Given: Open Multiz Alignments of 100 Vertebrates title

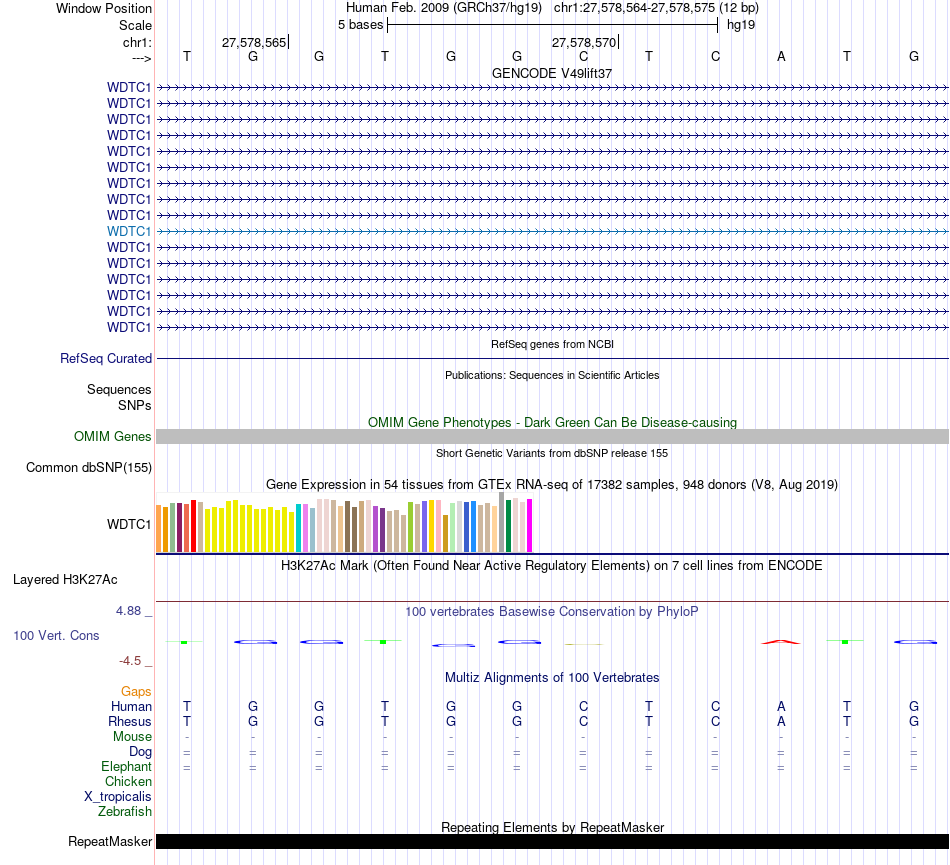Looking at the screenshot, I should pyautogui.click(x=552, y=678).
